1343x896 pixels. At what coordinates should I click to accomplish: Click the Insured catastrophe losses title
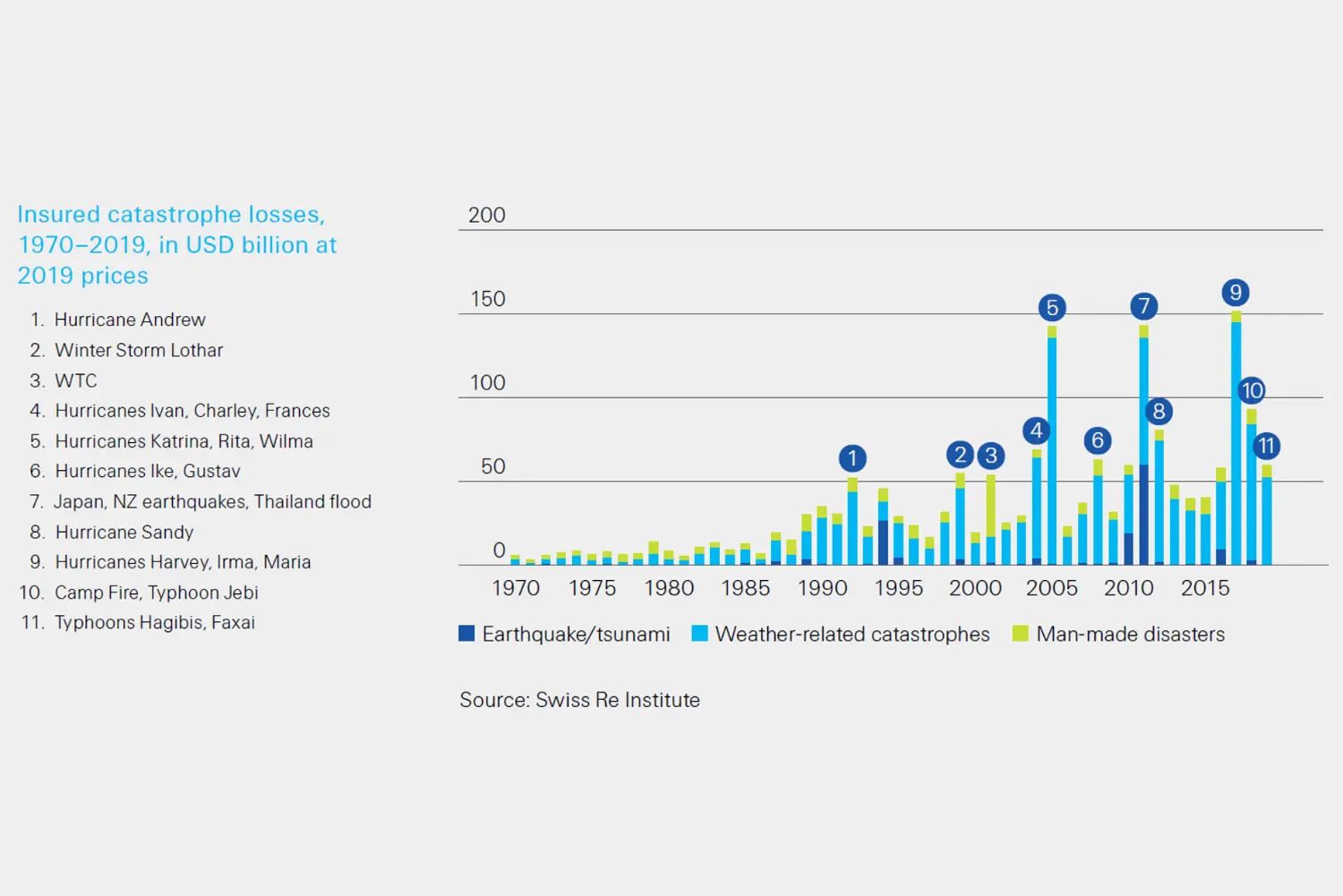[176, 244]
